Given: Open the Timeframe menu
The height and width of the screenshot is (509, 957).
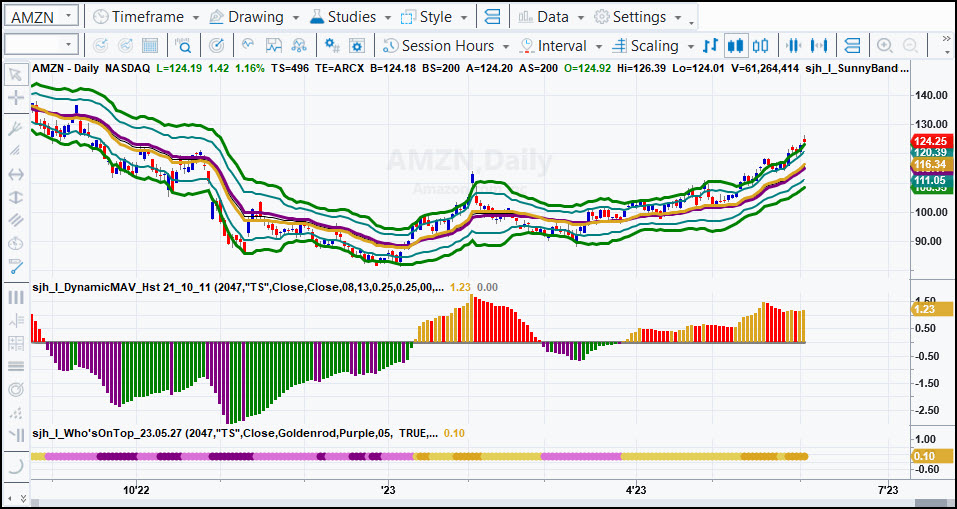Looking at the screenshot, I should [x=146, y=17].
